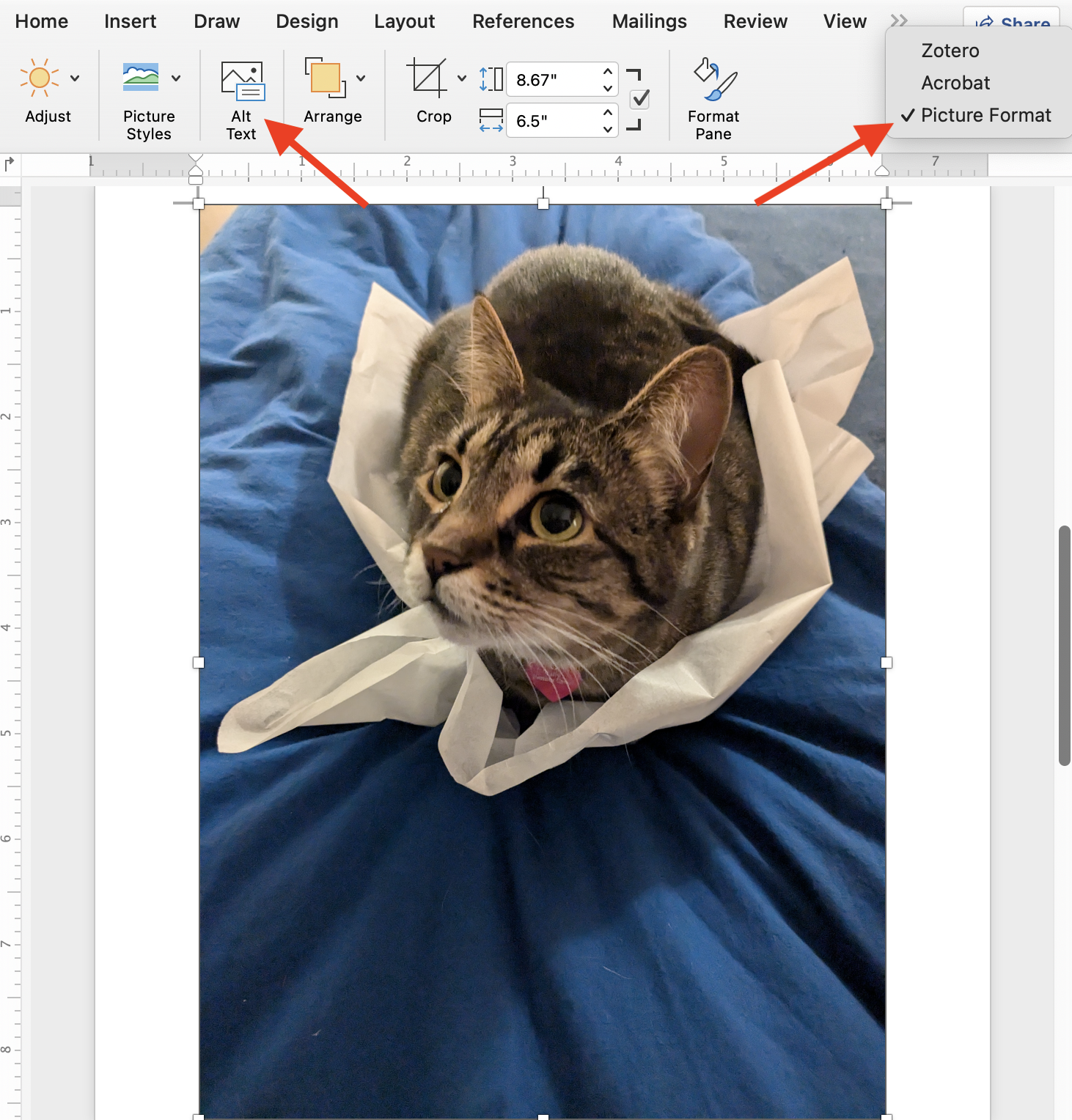The image size is (1072, 1120).
Task: Choose Zotero from the overflow menu
Action: point(950,51)
